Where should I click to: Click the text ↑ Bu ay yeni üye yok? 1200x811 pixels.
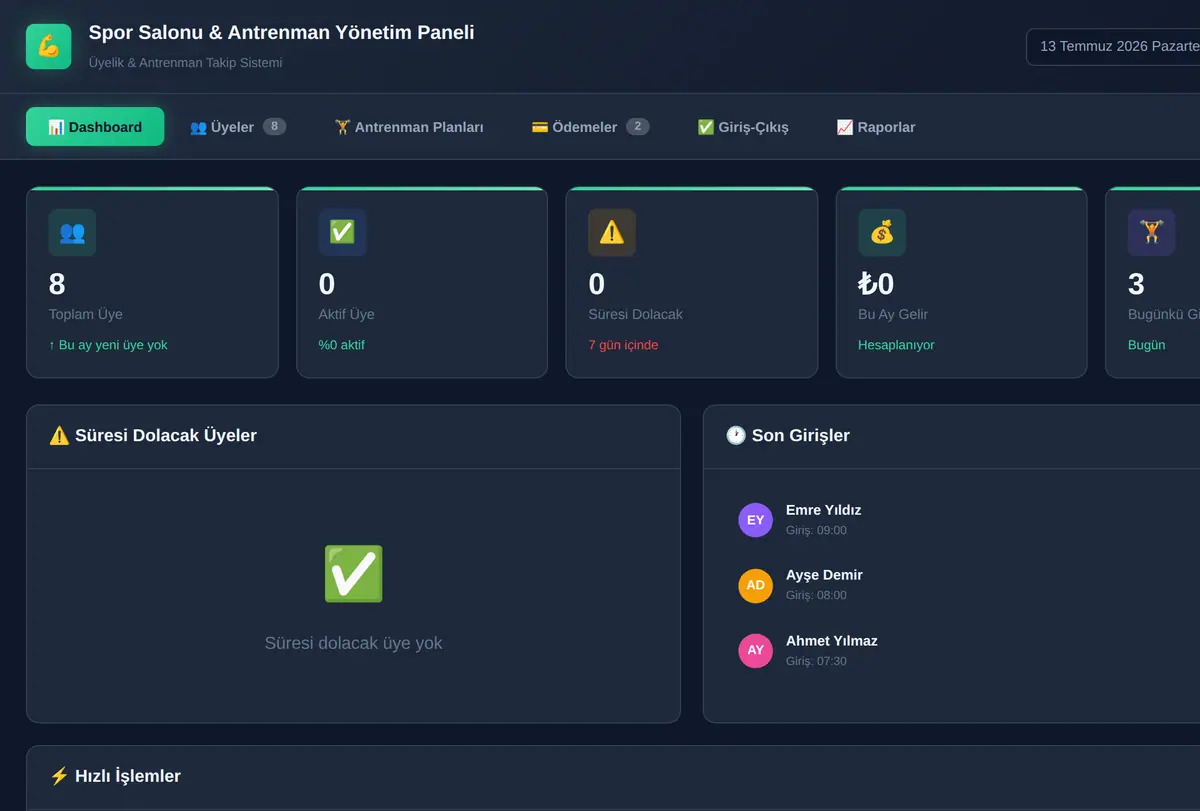[108, 345]
